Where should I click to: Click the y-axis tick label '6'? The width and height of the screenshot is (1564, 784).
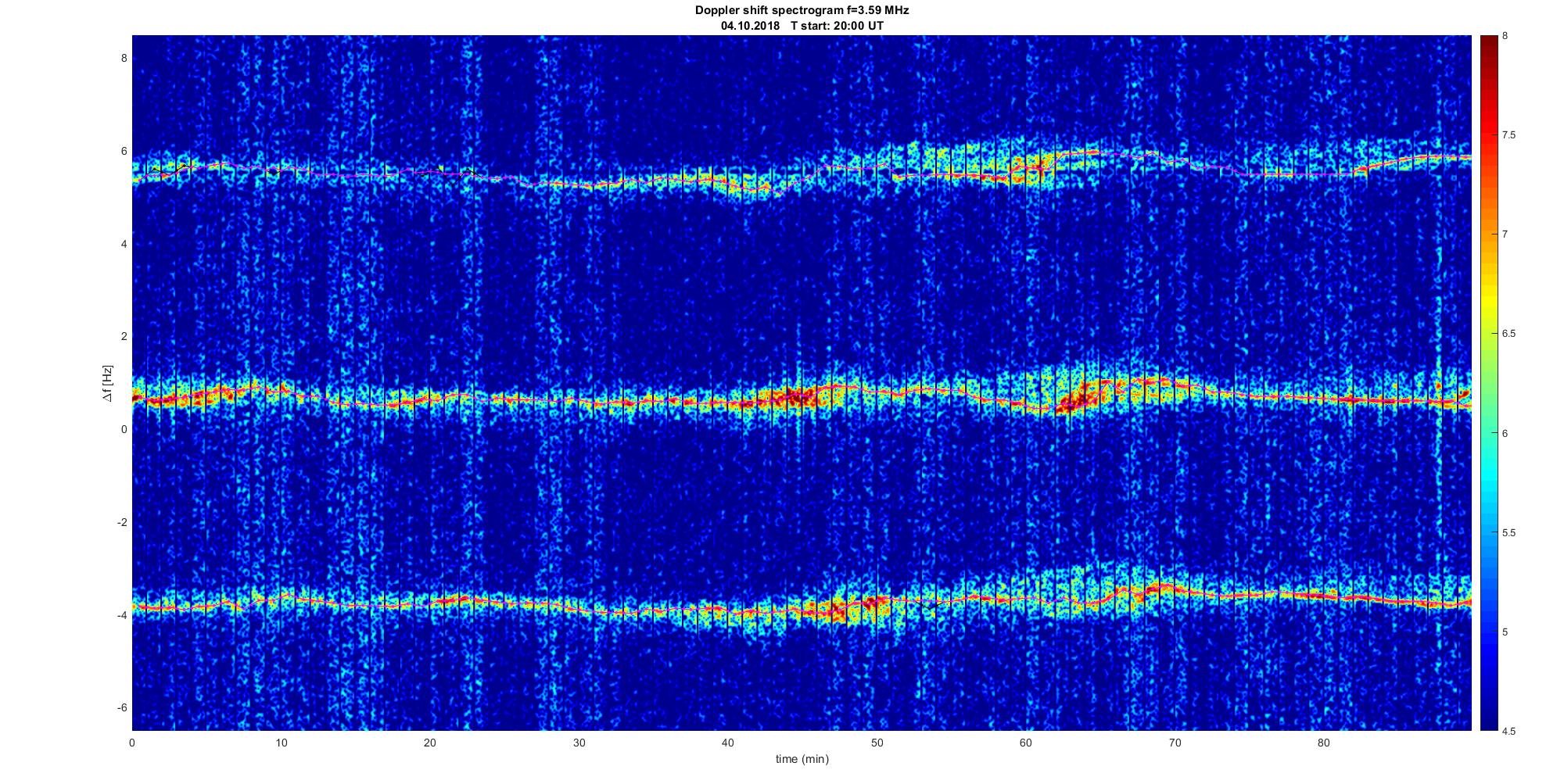tap(124, 152)
